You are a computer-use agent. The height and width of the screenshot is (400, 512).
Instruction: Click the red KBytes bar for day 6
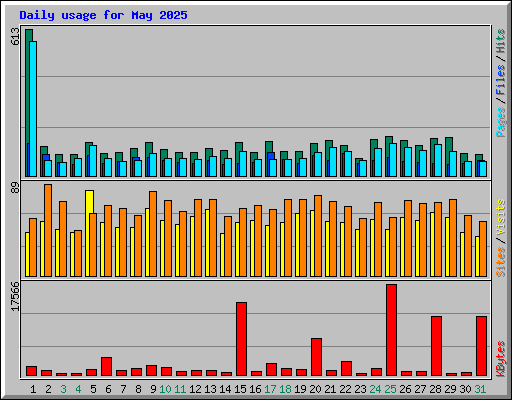tap(106, 366)
